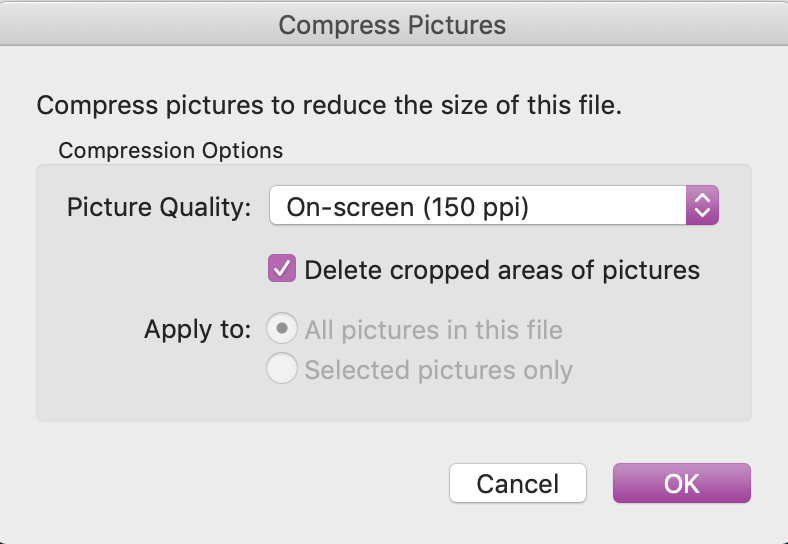Click the 'Selected pictures only' label text
The height and width of the screenshot is (544, 788).
pyautogui.click(x=438, y=371)
